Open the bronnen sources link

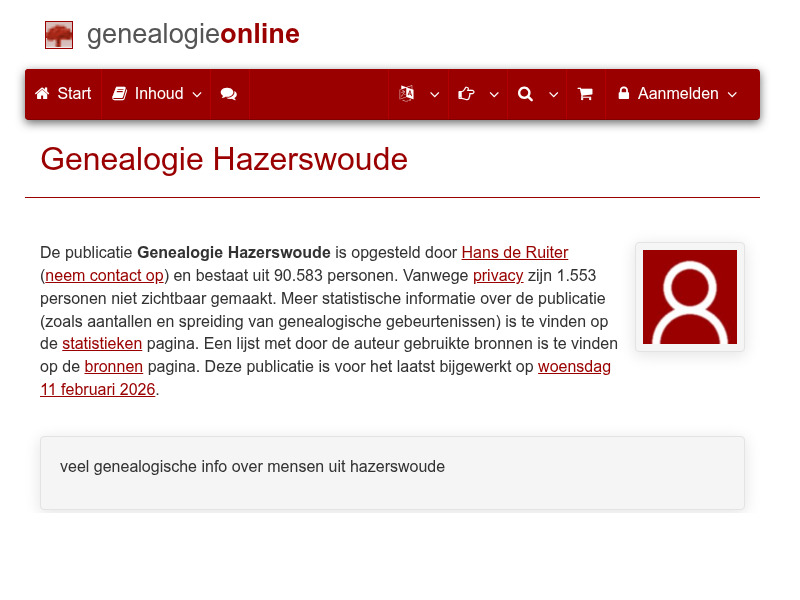click(113, 366)
